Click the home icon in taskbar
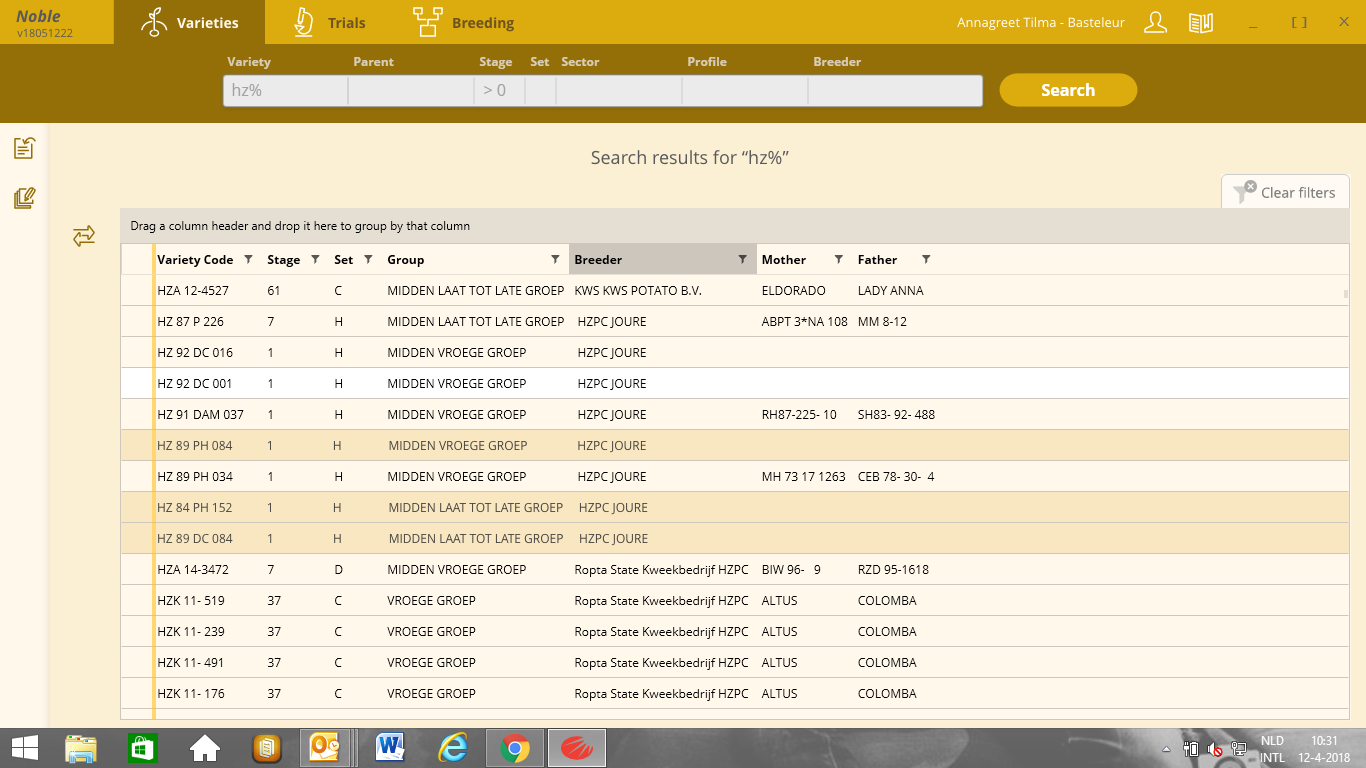 (205, 747)
